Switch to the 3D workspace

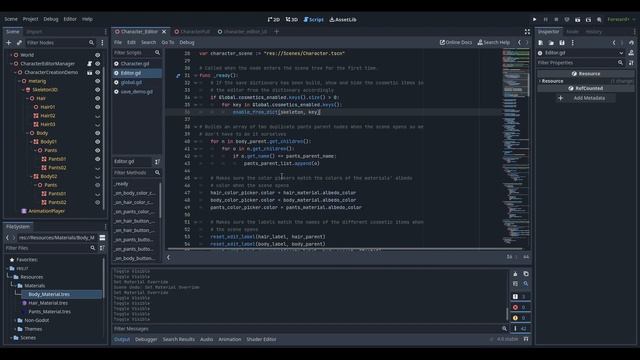[x=292, y=19]
